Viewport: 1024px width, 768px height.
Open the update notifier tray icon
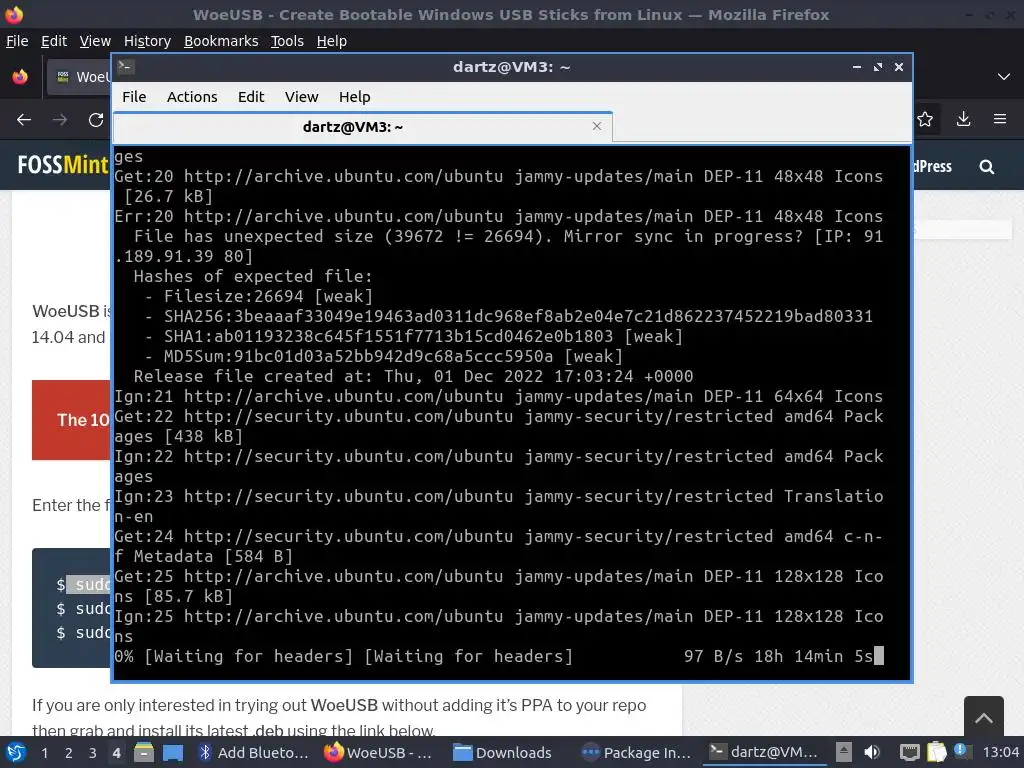960,750
